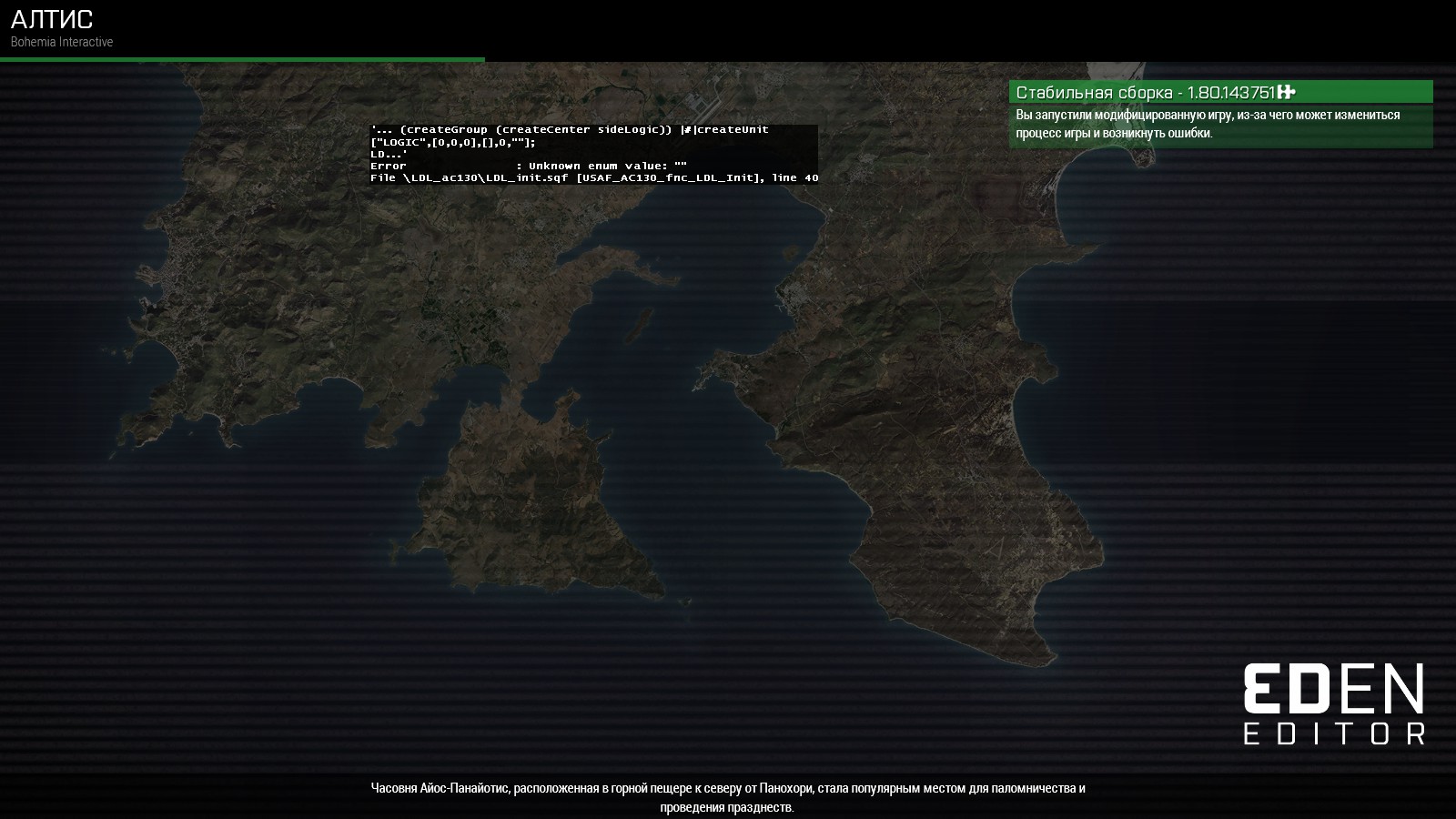Click the Часовня Айос-Панайотис hint text
The image size is (1456, 819).
point(727,788)
